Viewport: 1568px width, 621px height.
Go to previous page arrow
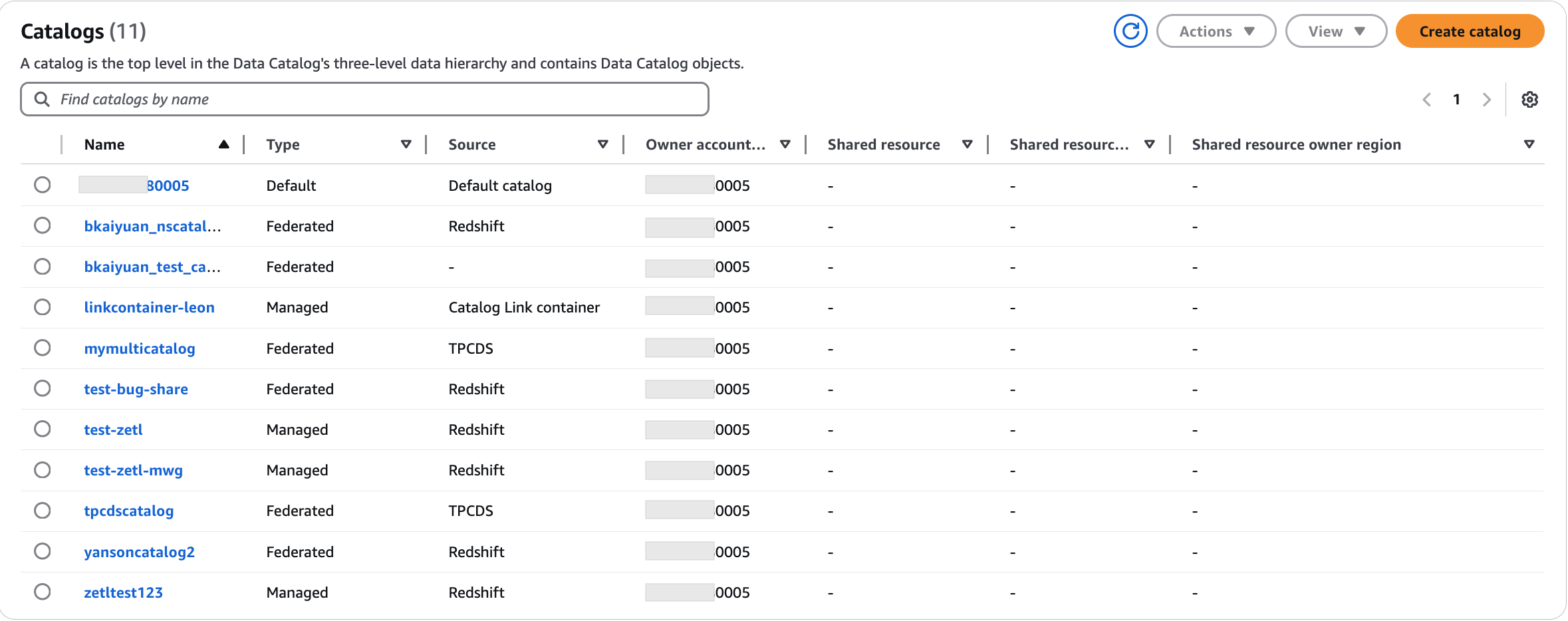pos(1426,100)
